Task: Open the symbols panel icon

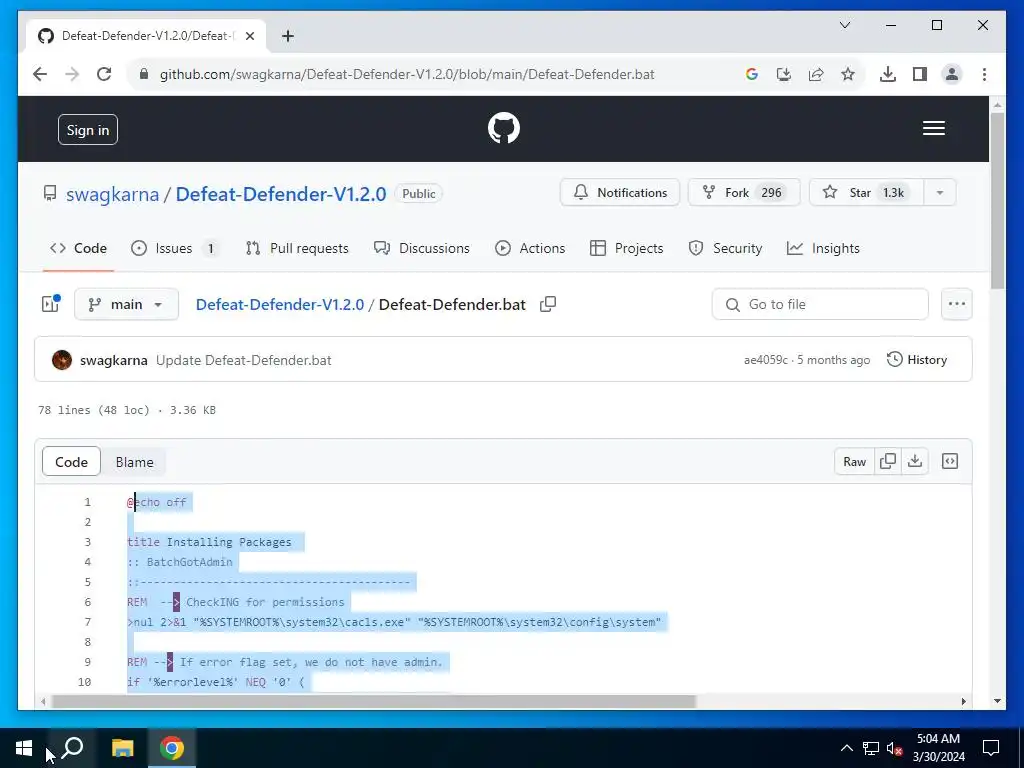Action: (x=950, y=461)
